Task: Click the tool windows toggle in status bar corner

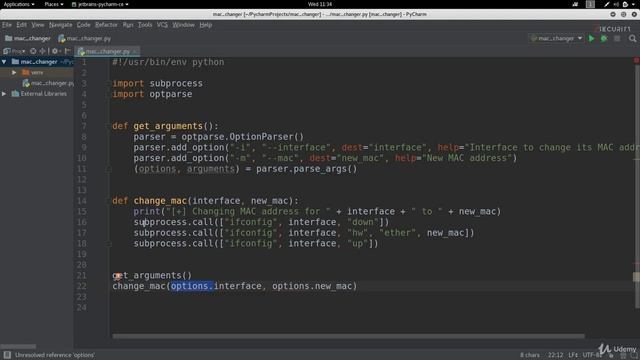Action: 7,355
